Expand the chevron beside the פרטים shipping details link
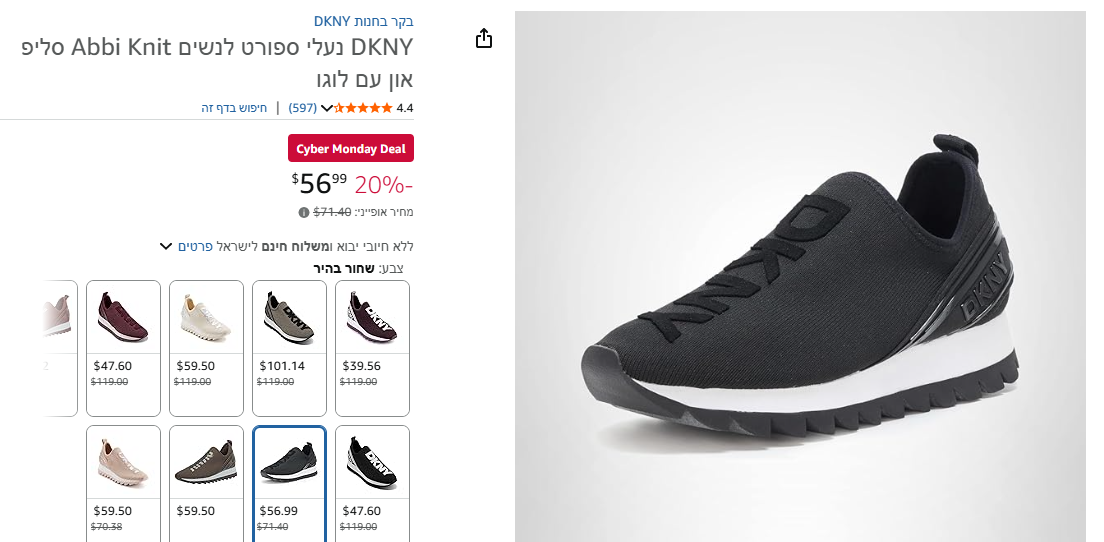The width and height of the screenshot is (1104, 542). point(165,246)
